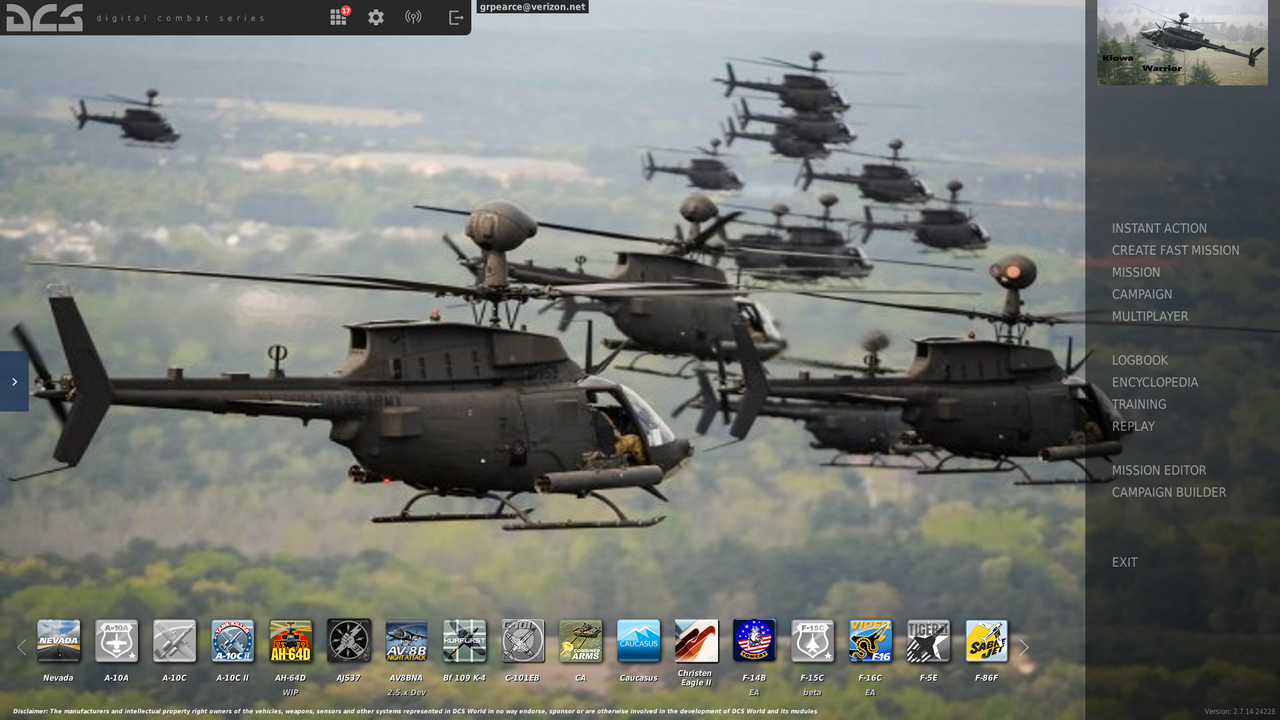Show more modules with right arrow
This screenshot has height=720, width=1280.
coord(1023,647)
